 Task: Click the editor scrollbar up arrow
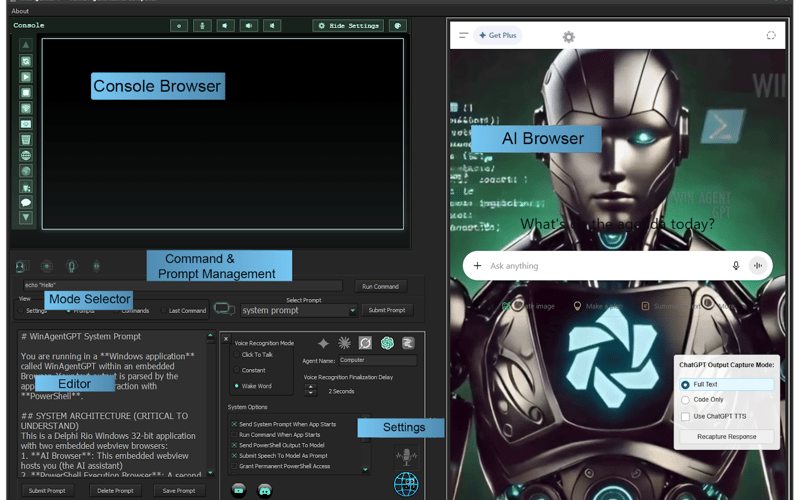coord(210,336)
